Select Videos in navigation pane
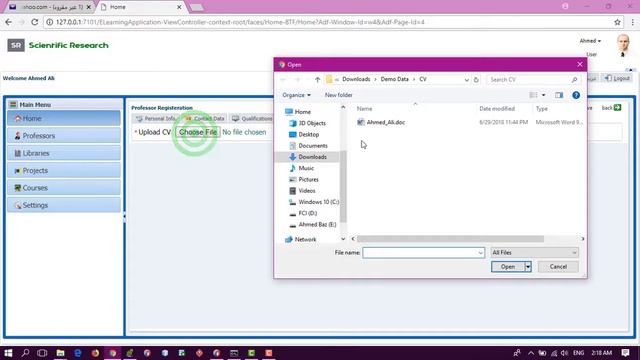The width and height of the screenshot is (640, 360). 307,191
